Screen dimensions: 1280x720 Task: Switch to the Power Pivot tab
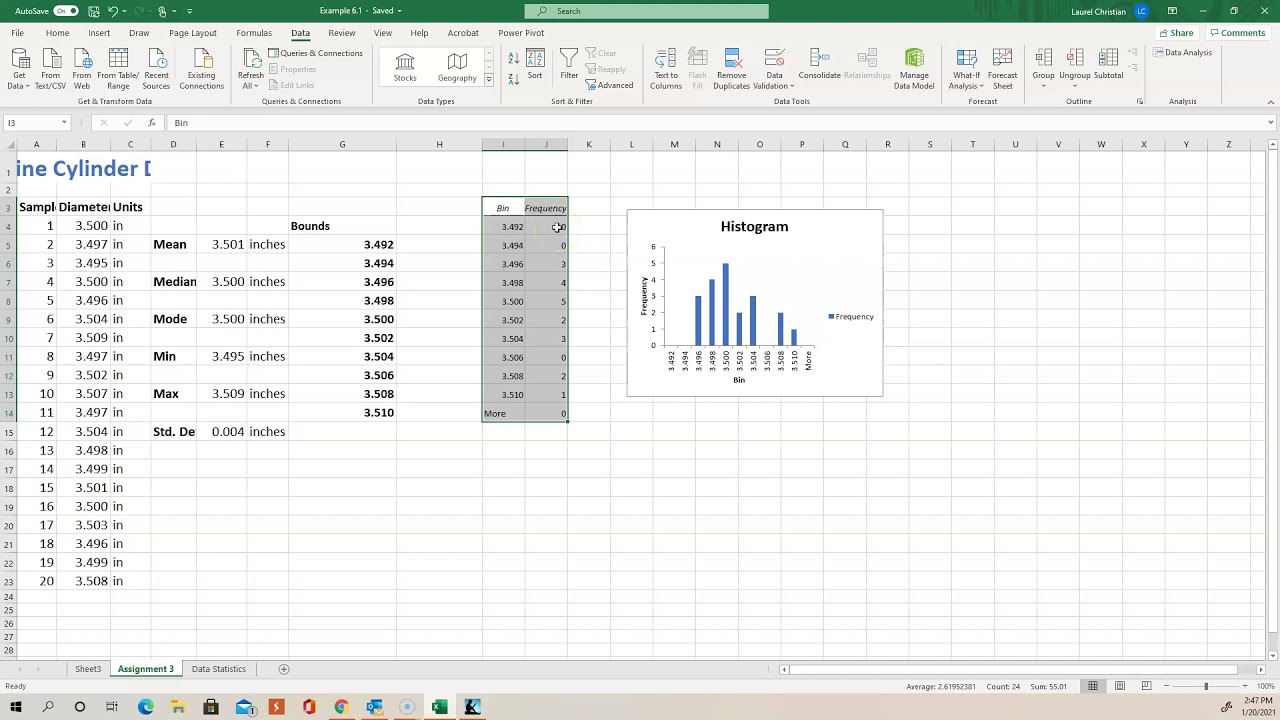point(521,33)
